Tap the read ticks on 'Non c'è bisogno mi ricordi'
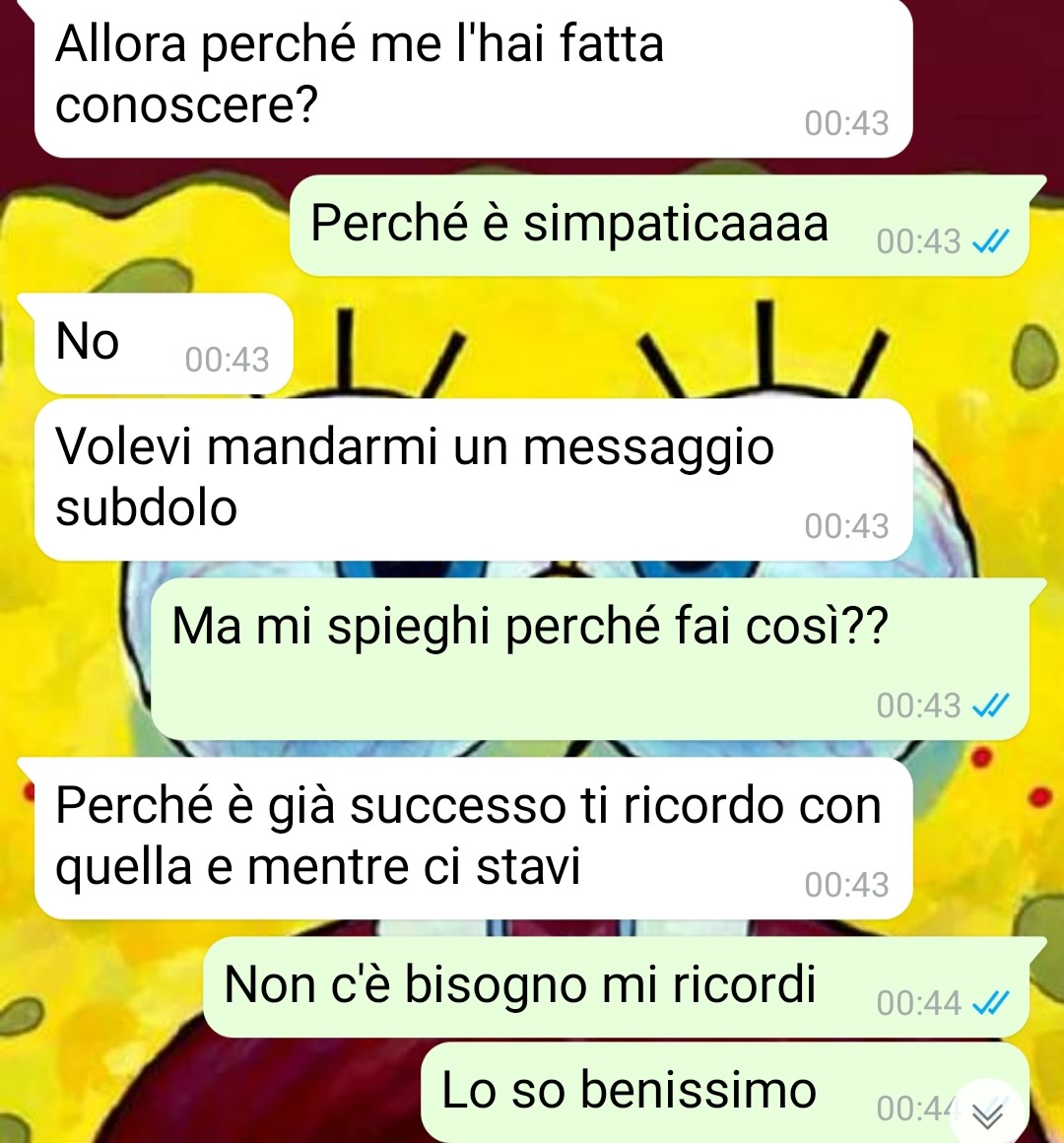 click(992, 1003)
